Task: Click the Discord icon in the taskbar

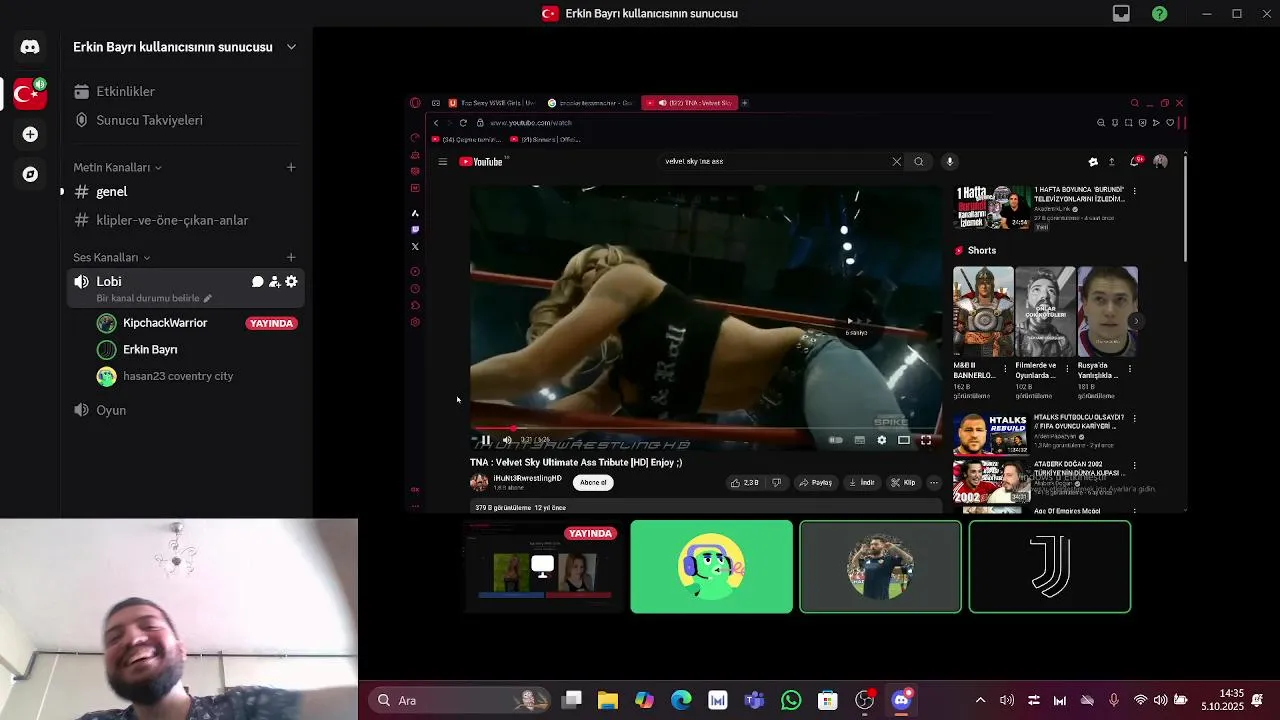Action: pos(901,700)
